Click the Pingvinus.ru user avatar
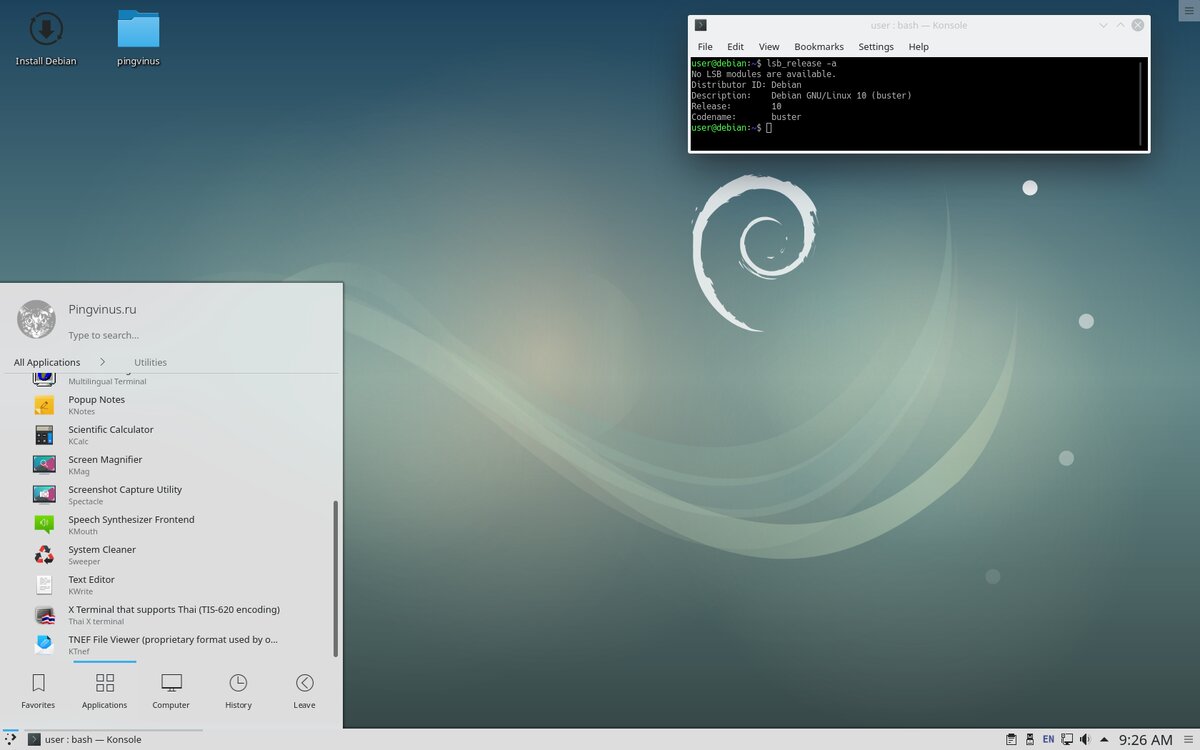1200x750 pixels. (36, 319)
